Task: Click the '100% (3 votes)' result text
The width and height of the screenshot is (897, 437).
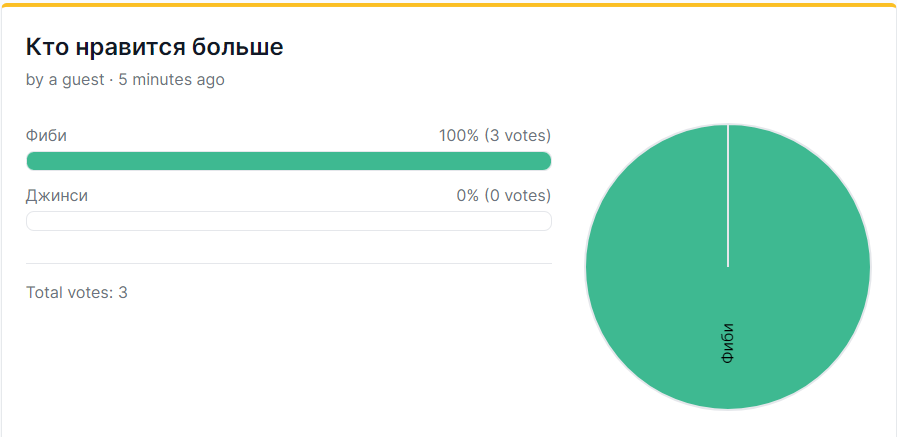Action: (495, 136)
